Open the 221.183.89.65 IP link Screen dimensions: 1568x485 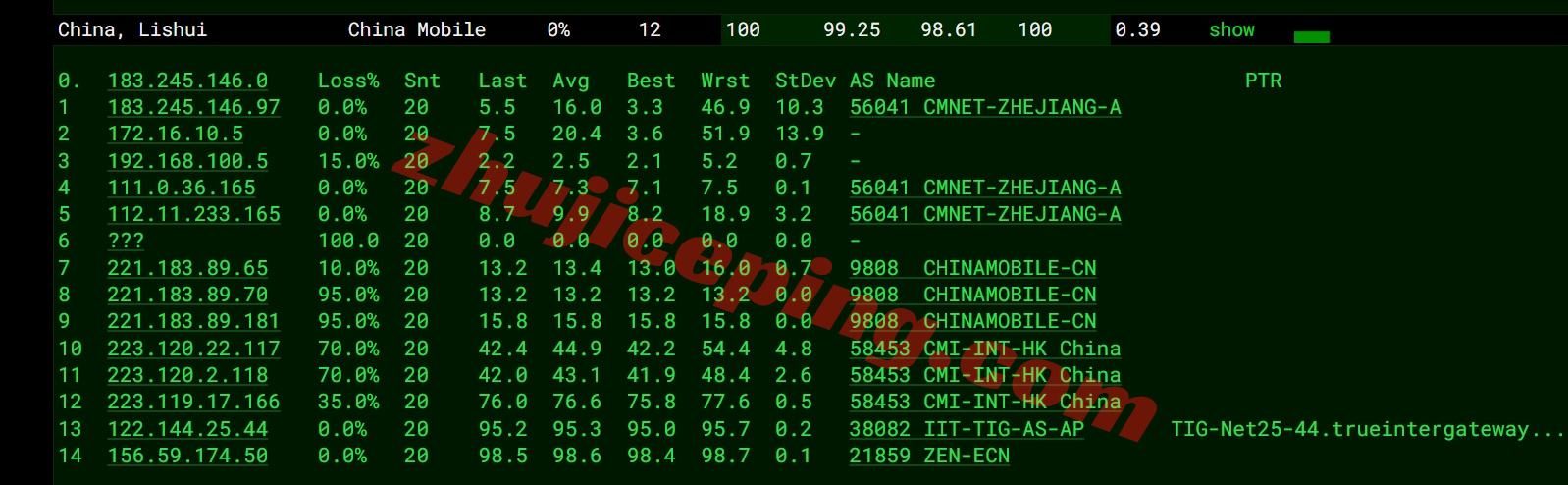click(187, 268)
